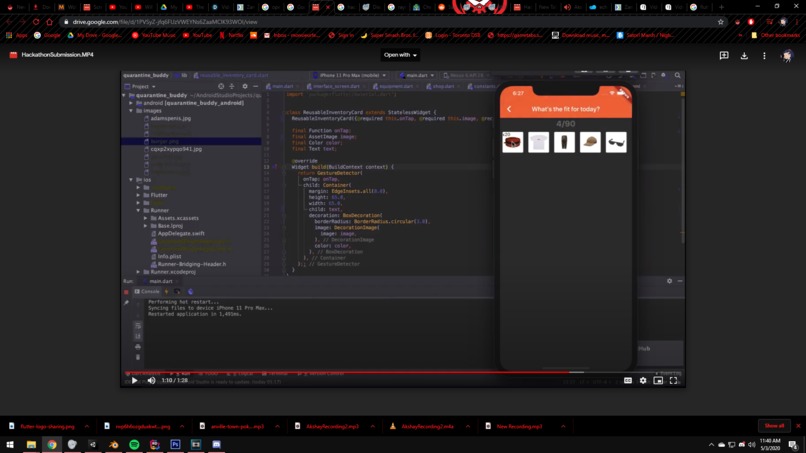This screenshot has height=453, width=806.
Task: Click 'Show all' downloads button
Action: 774,426
